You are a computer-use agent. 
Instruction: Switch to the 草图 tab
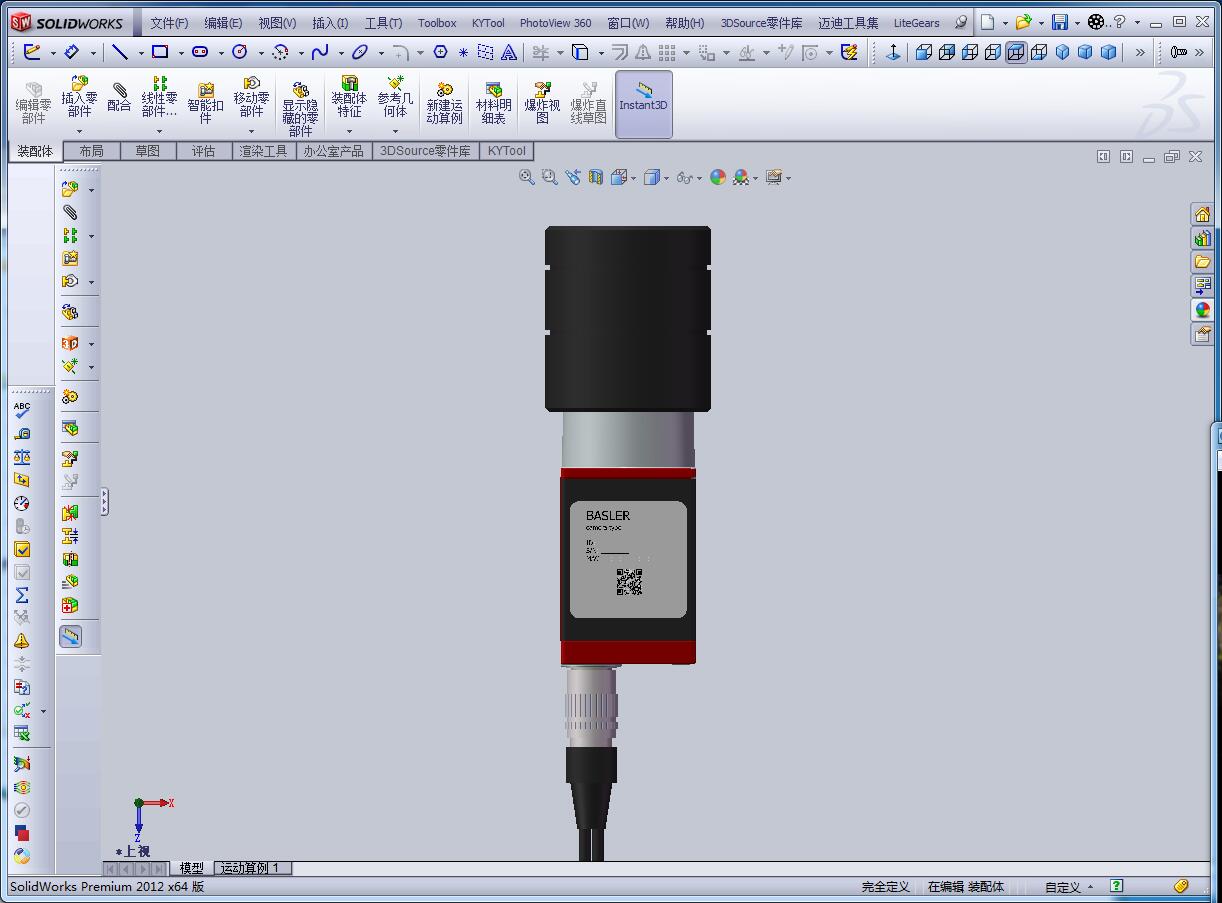(147, 151)
